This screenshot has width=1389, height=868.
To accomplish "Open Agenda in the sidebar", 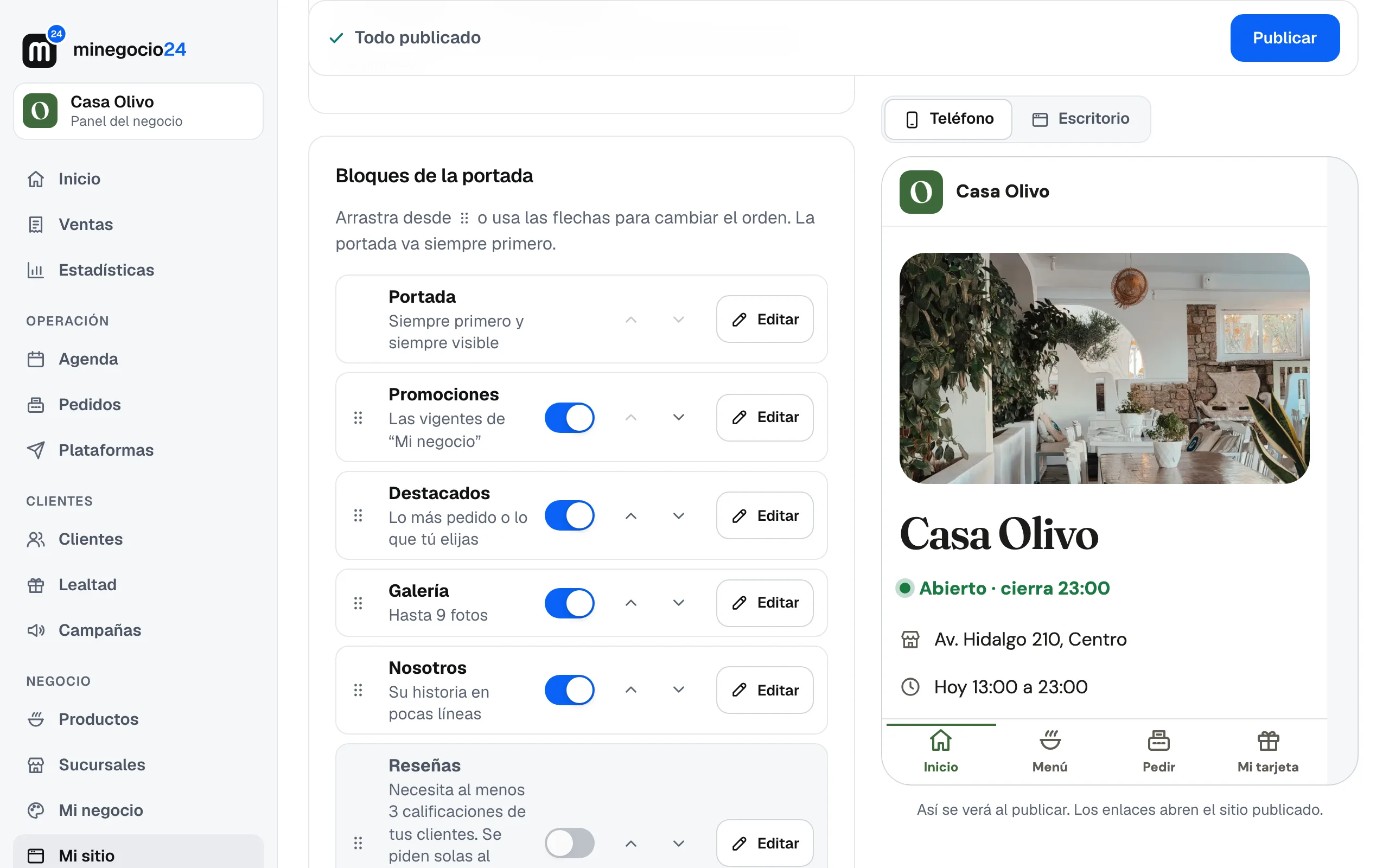I will (138, 359).
